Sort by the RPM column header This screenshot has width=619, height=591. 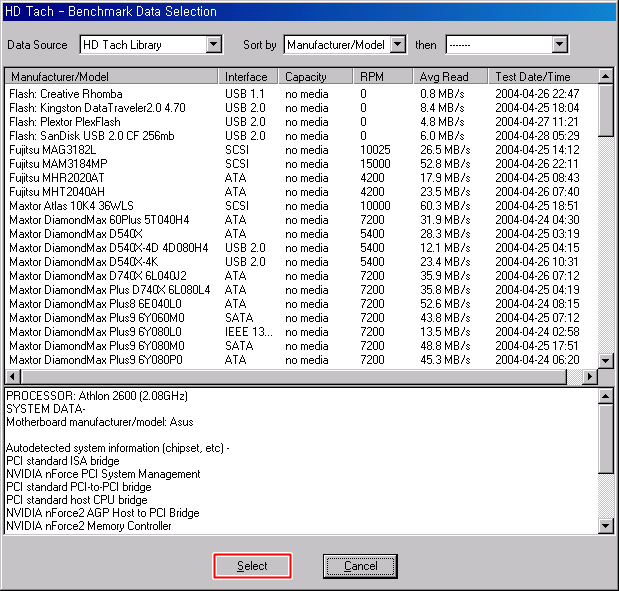tap(383, 77)
